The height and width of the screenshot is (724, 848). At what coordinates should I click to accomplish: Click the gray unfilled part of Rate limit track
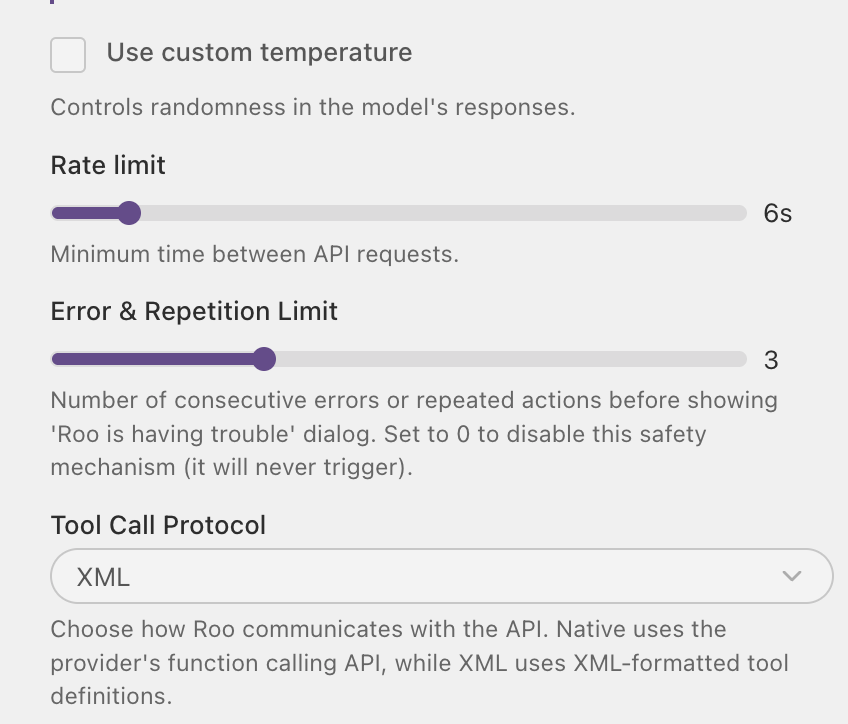443,213
